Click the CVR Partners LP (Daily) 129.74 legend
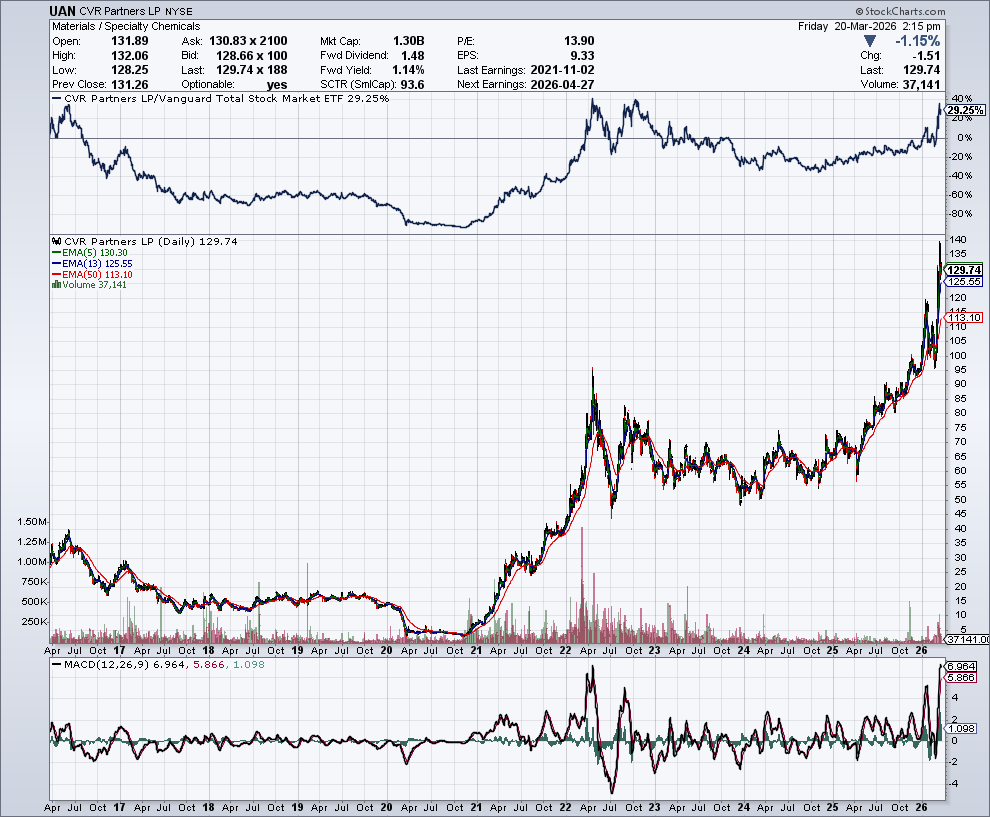The height and width of the screenshot is (817, 990). click(x=151, y=241)
